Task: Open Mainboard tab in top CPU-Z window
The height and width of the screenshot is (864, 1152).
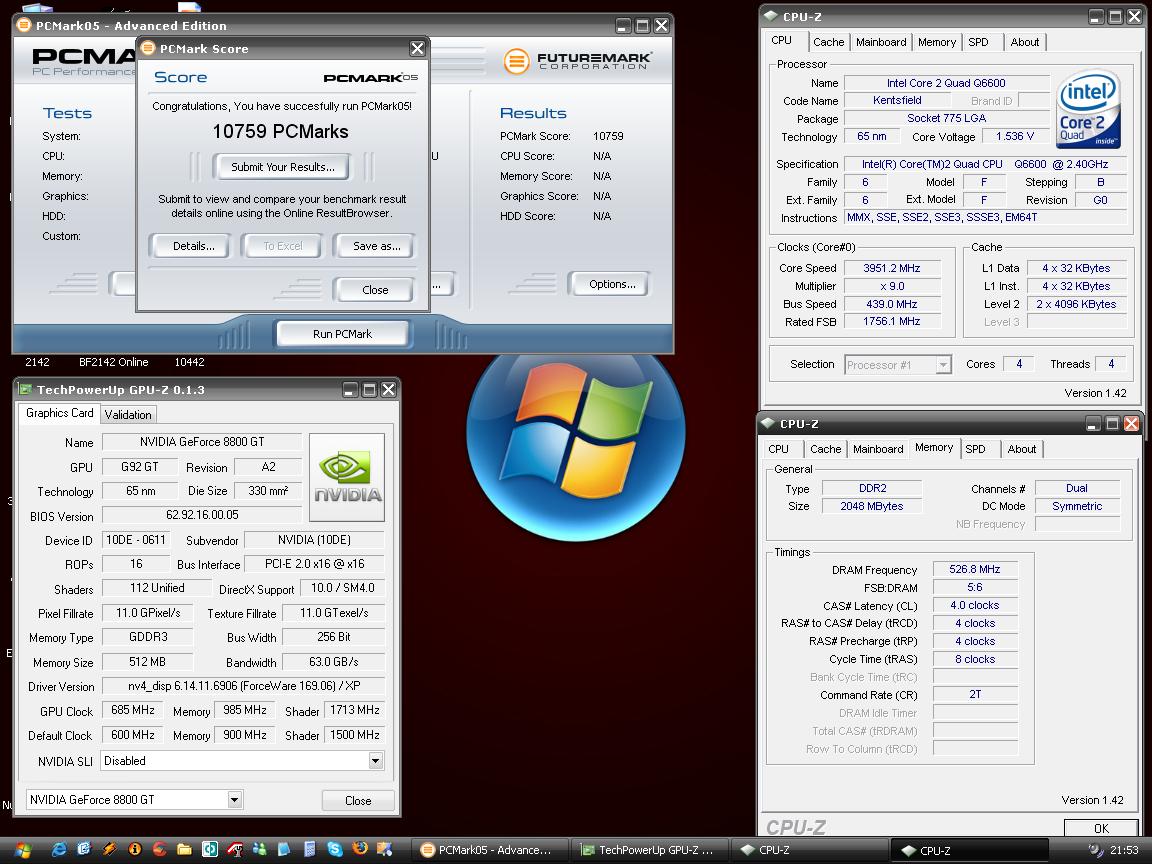Action: point(881,42)
